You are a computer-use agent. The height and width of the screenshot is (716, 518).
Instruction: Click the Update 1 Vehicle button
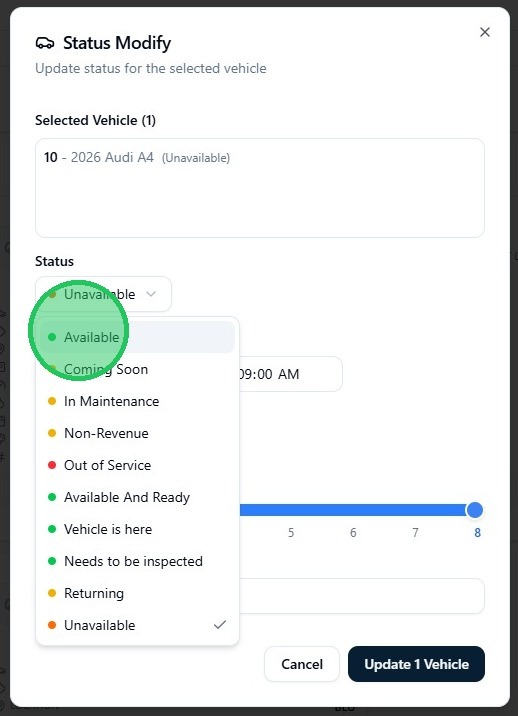416,664
